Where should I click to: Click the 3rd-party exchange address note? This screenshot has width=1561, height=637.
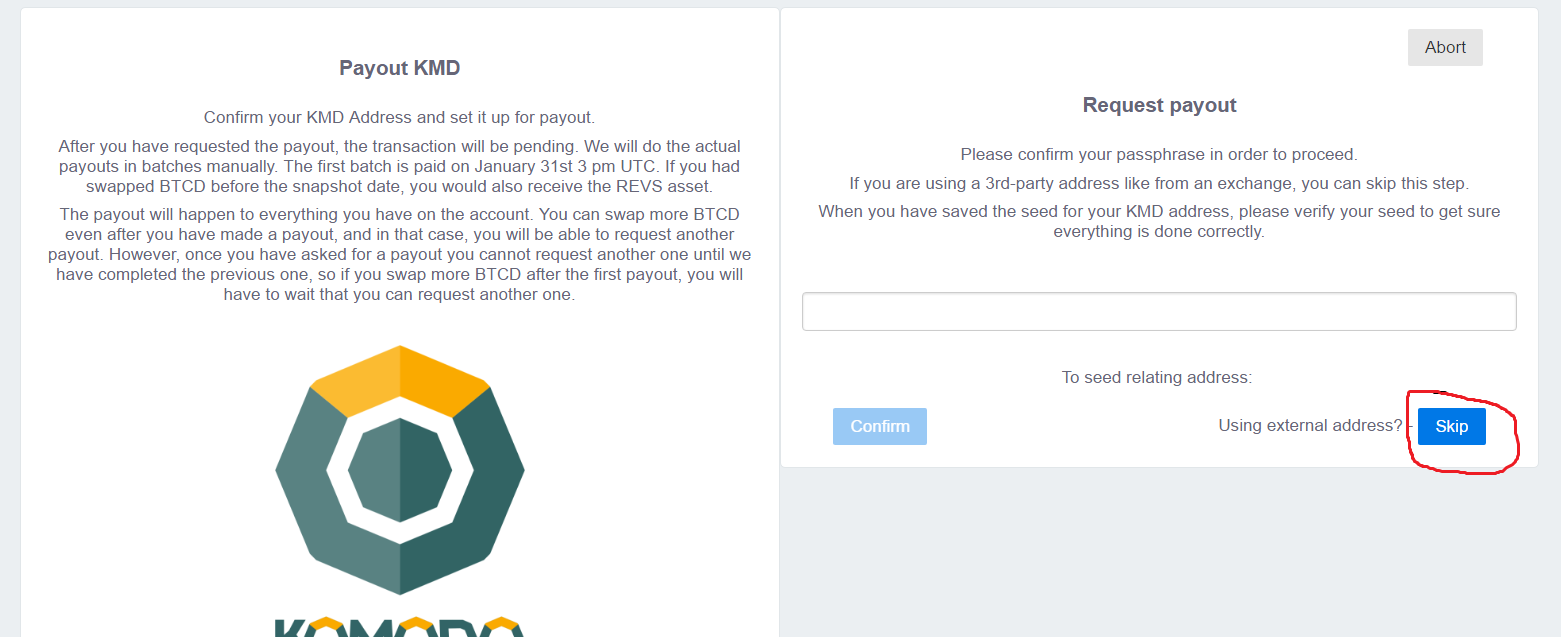[x=1159, y=183]
